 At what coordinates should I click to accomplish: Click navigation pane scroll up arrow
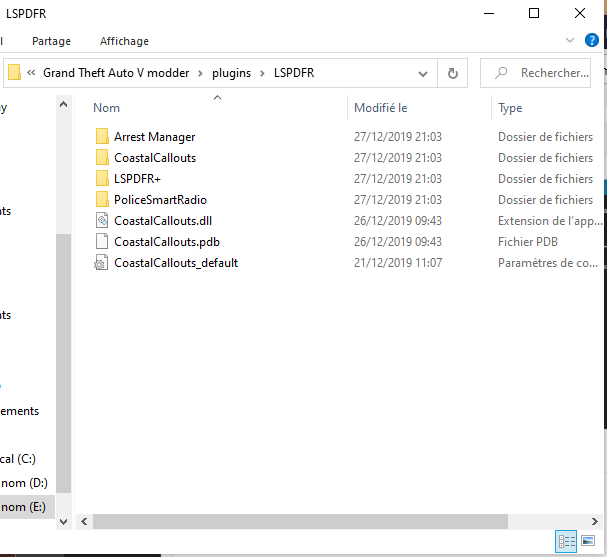[63, 104]
